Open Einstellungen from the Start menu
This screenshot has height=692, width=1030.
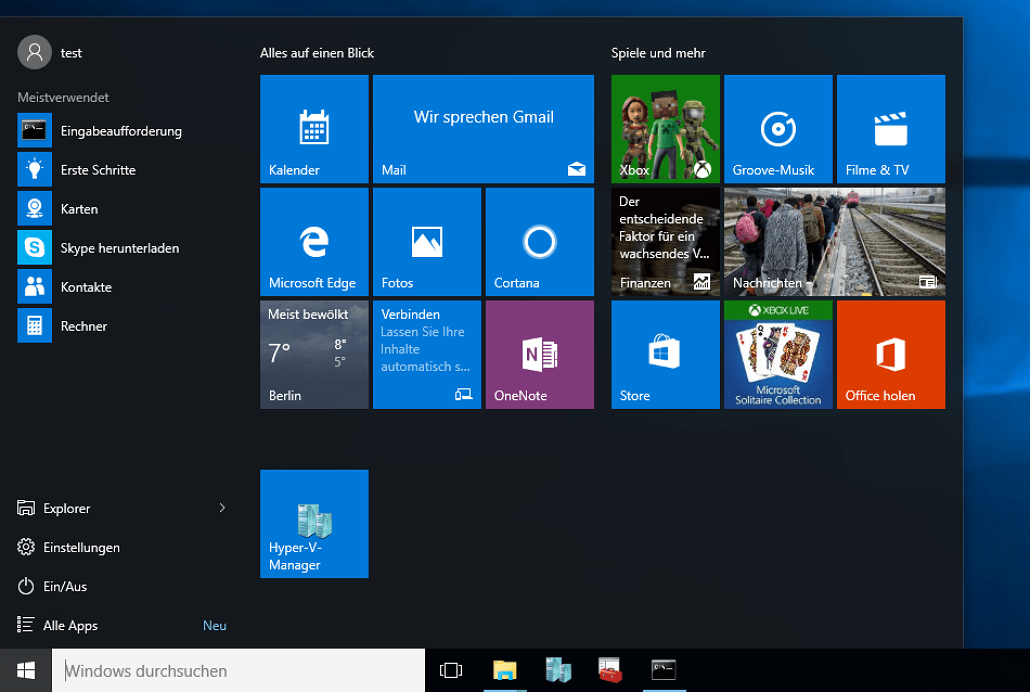81,548
